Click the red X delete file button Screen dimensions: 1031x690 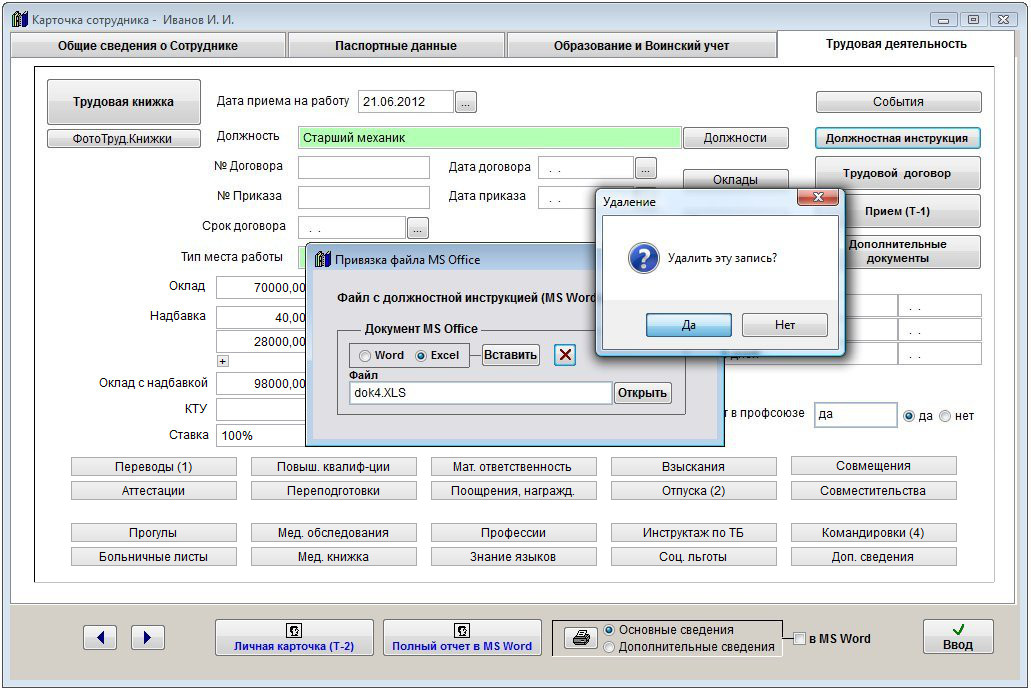pos(565,355)
